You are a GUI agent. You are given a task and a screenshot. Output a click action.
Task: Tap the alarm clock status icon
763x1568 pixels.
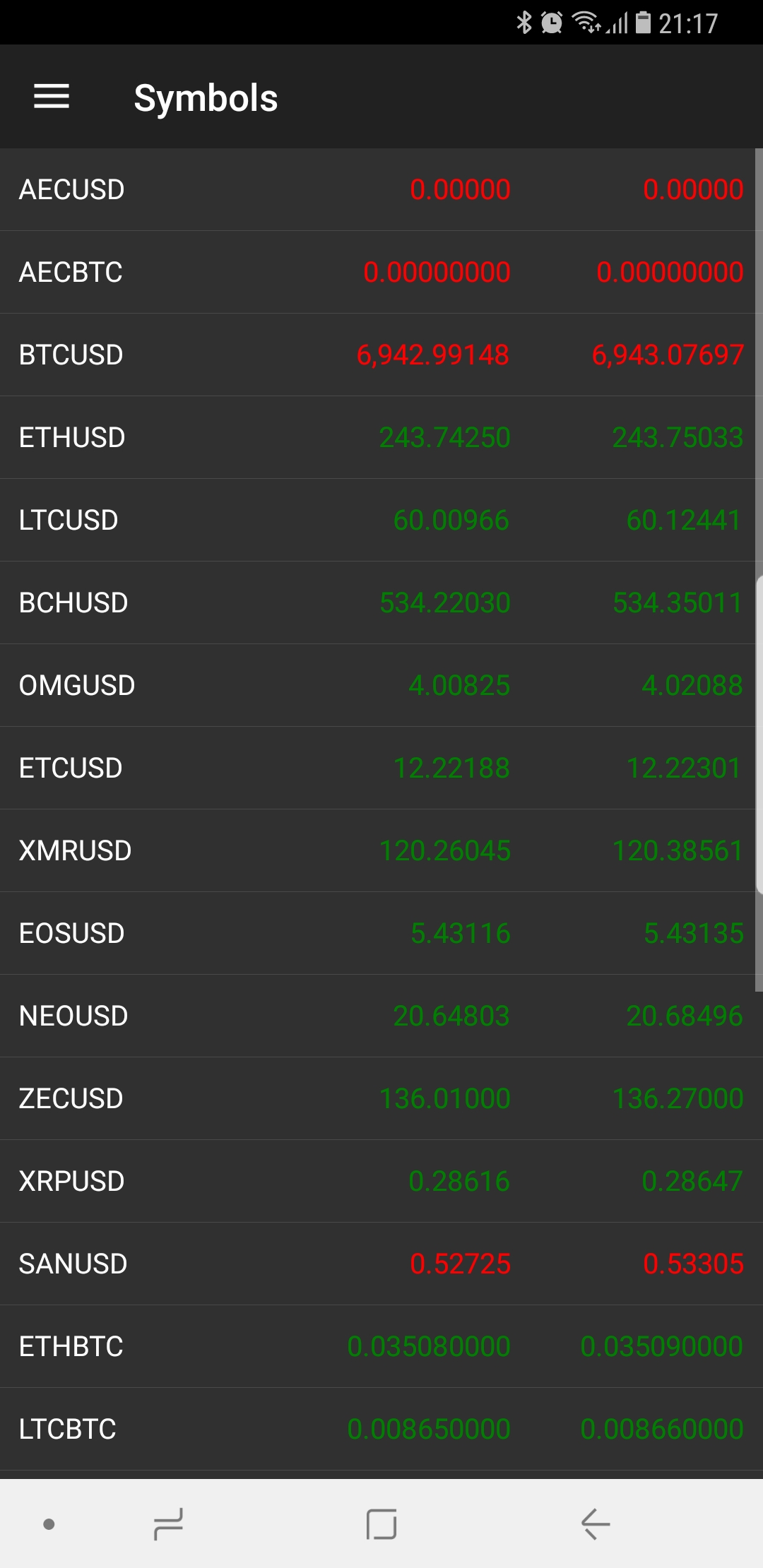pos(552,23)
